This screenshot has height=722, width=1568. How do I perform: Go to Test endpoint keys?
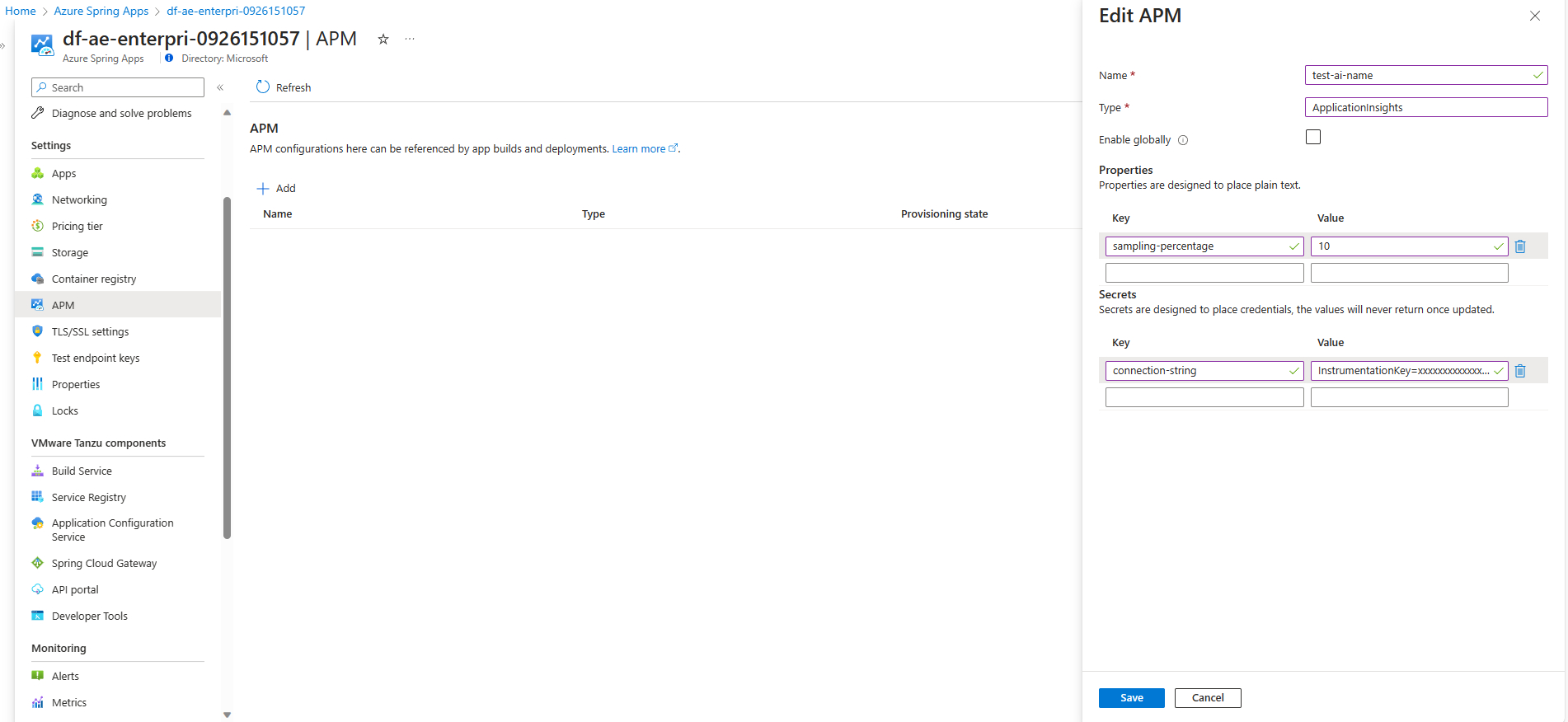[x=96, y=358]
